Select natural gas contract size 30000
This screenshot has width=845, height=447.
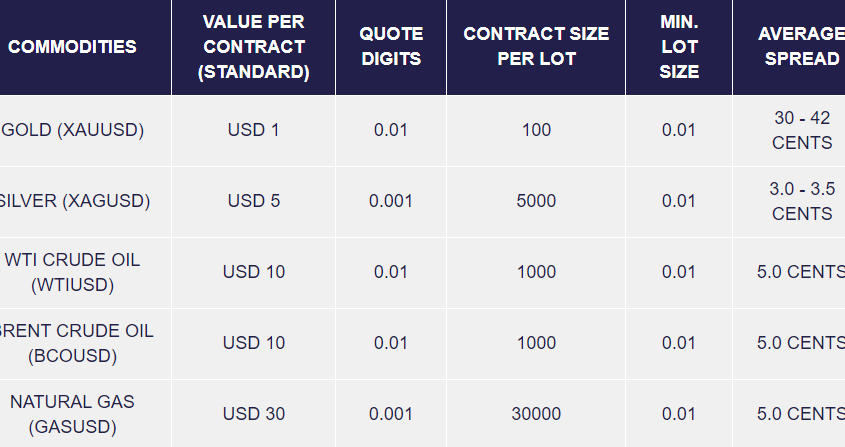tap(536, 414)
